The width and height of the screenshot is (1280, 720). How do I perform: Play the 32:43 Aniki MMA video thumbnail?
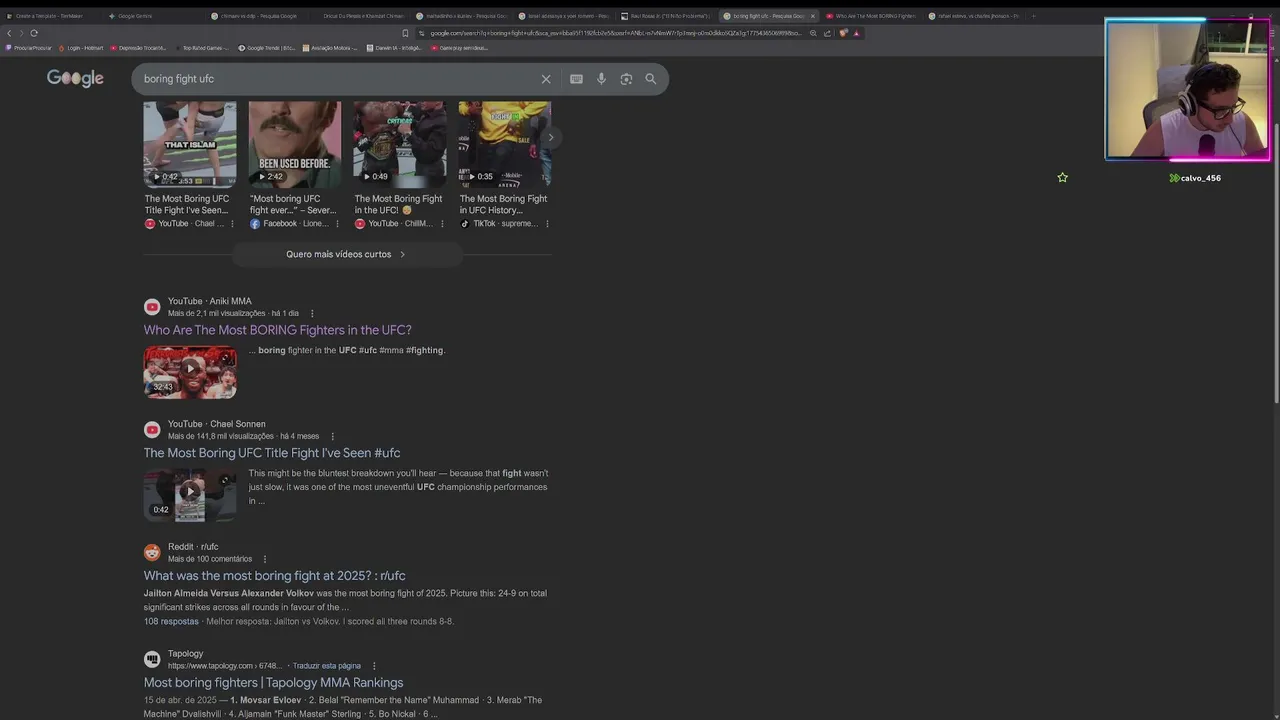pyautogui.click(x=190, y=372)
